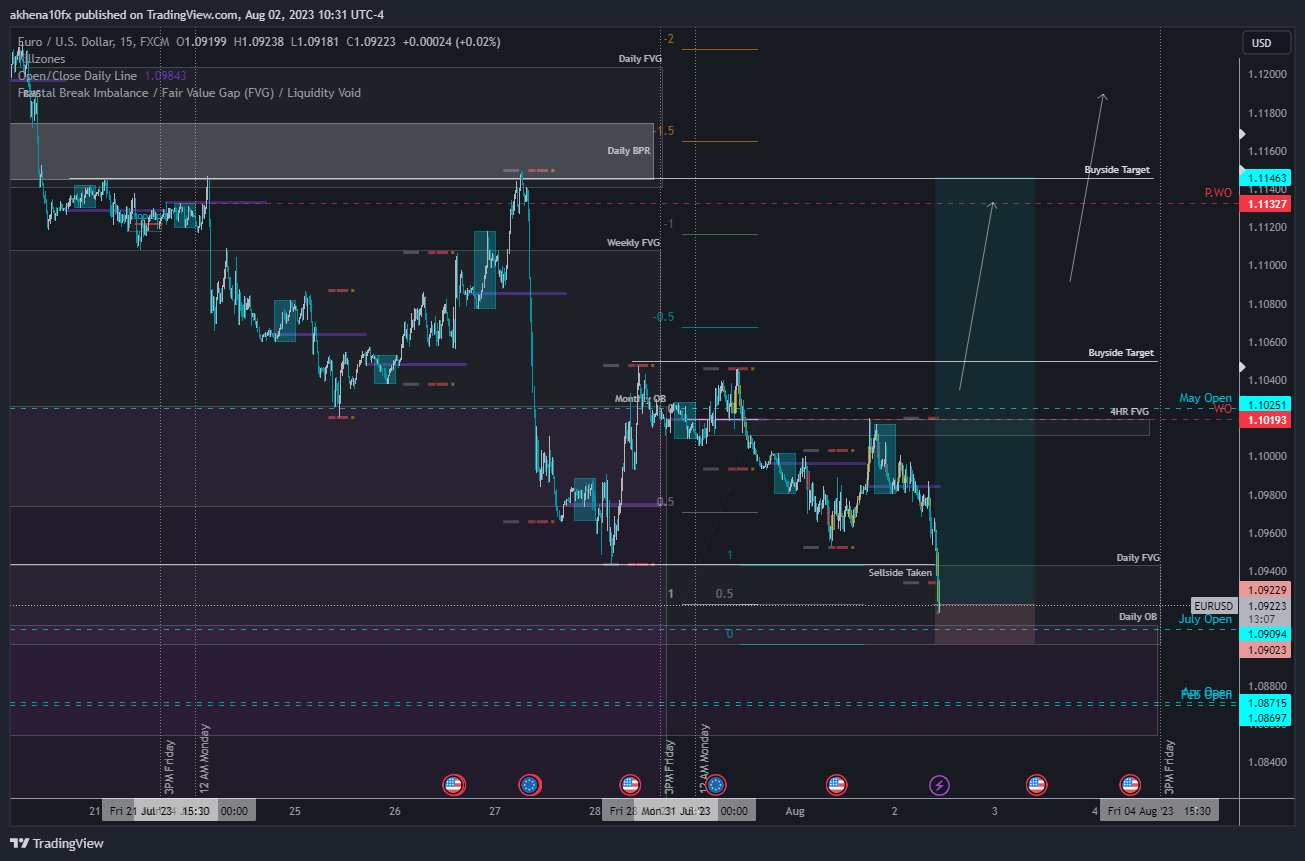The width and height of the screenshot is (1305, 861).
Task: Click the Daily FVG label near 1.09400
Action: (1138, 557)
